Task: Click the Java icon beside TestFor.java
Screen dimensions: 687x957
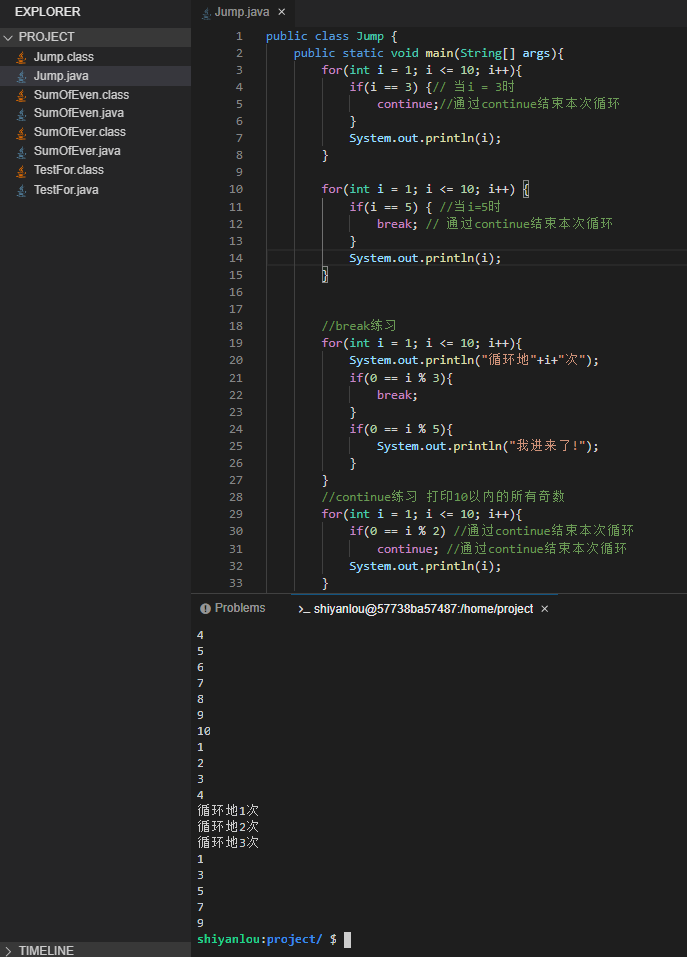Action: tap(21, 190)
